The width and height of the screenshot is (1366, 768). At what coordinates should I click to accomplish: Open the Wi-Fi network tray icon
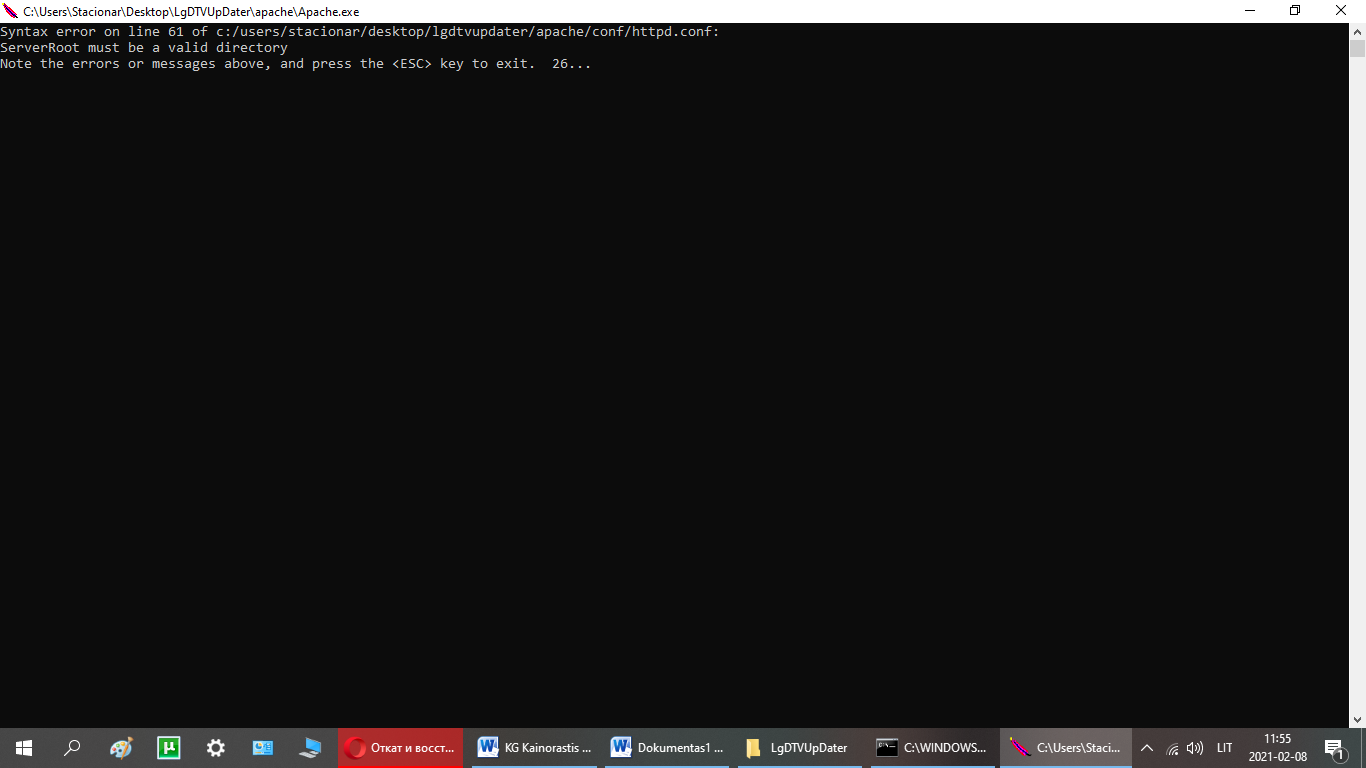coord(1172,748)
